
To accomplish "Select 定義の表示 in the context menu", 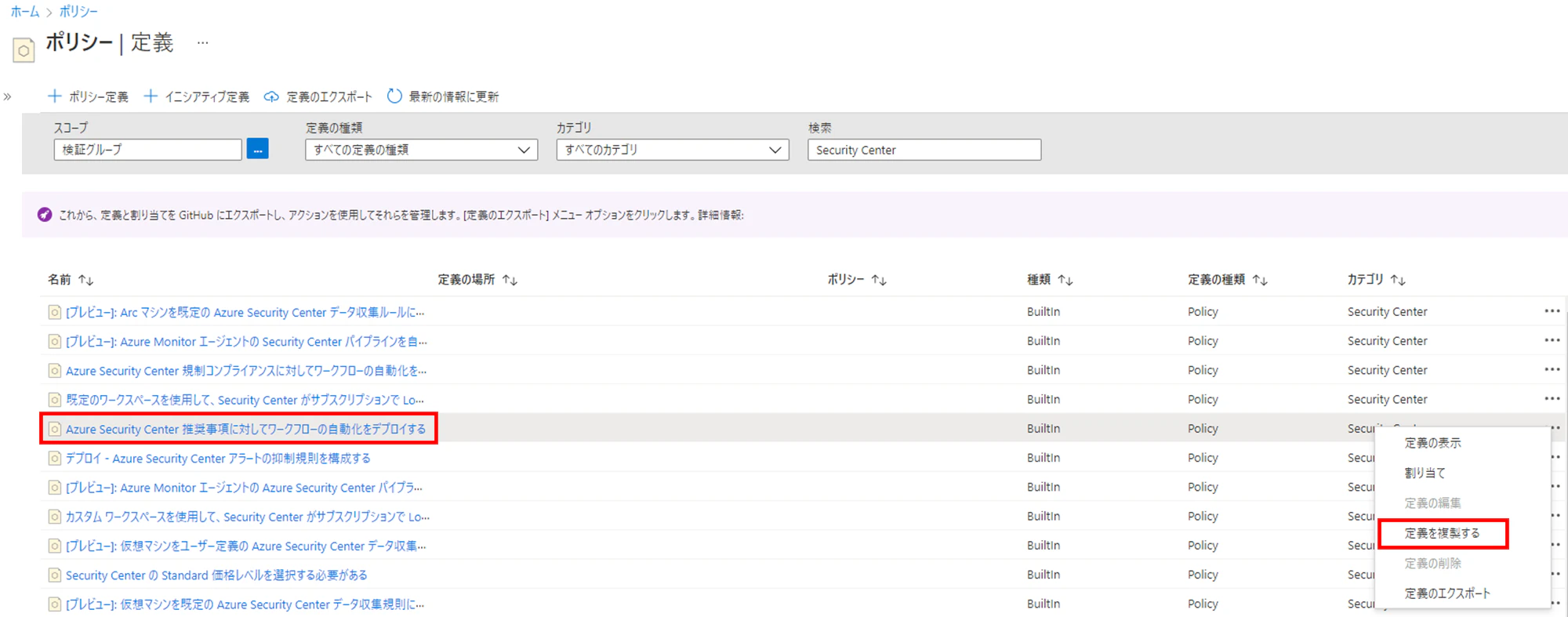I will [x=1432, y=443].
